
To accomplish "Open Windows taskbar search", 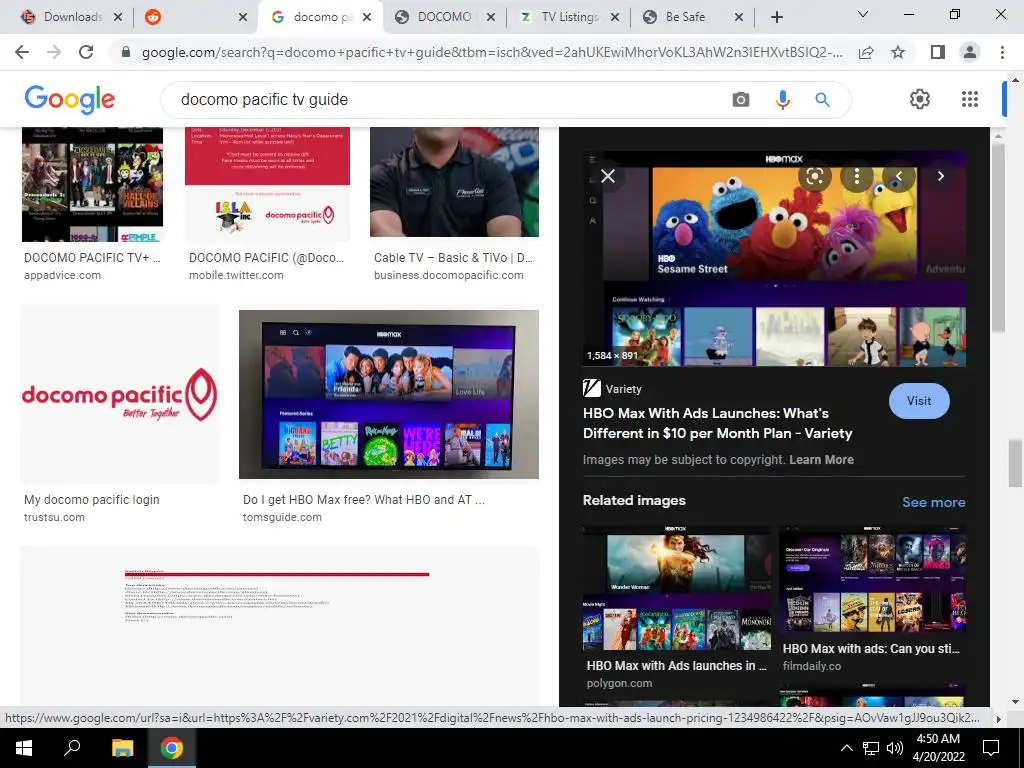I will pyautogui.click(x=72, y=748).
